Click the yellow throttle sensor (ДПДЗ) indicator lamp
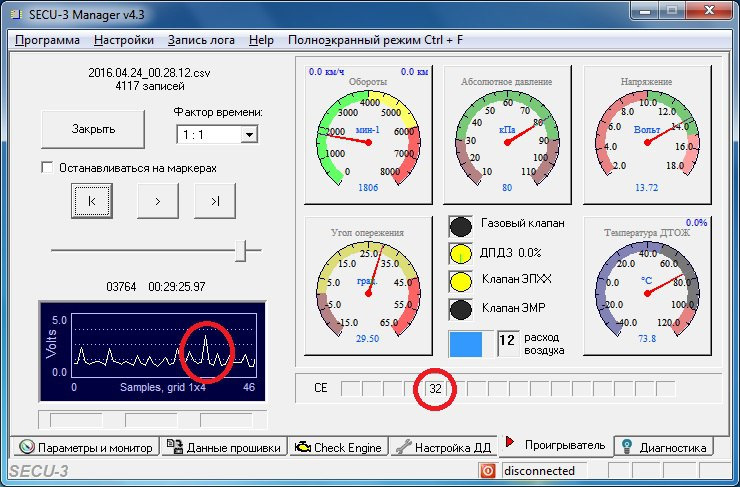 461,254
